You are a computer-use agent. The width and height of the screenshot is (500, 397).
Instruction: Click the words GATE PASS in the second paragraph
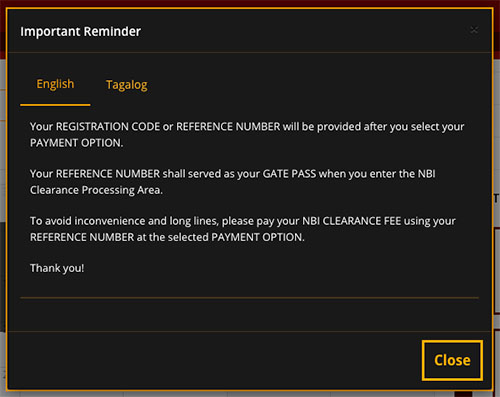[289, 174]
